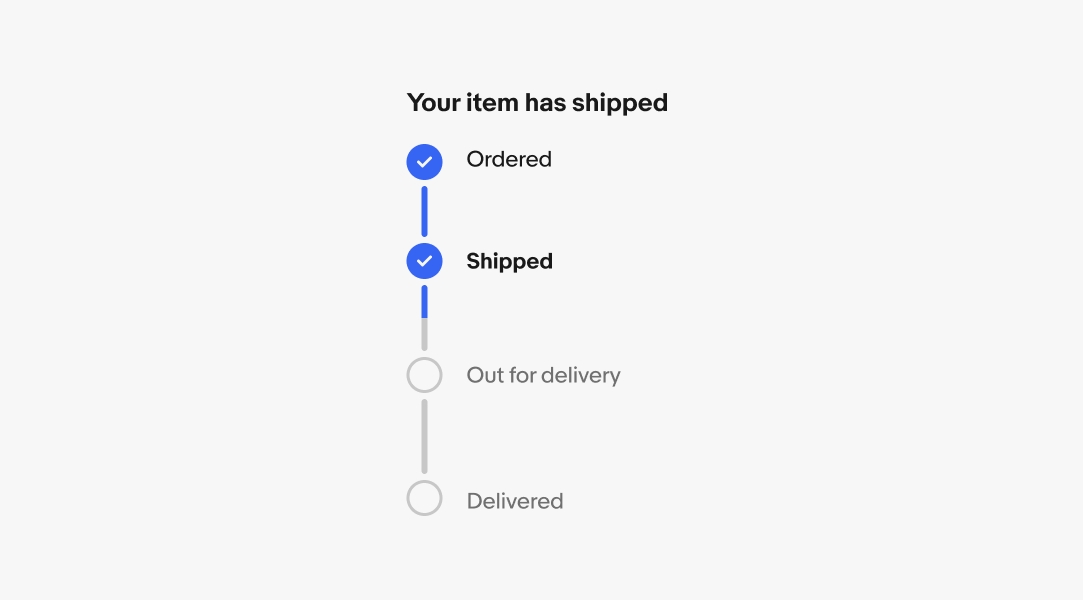This screenshot has height=600, width=1083.
Task: Click the word shipped in the heading
Action: 620,104
